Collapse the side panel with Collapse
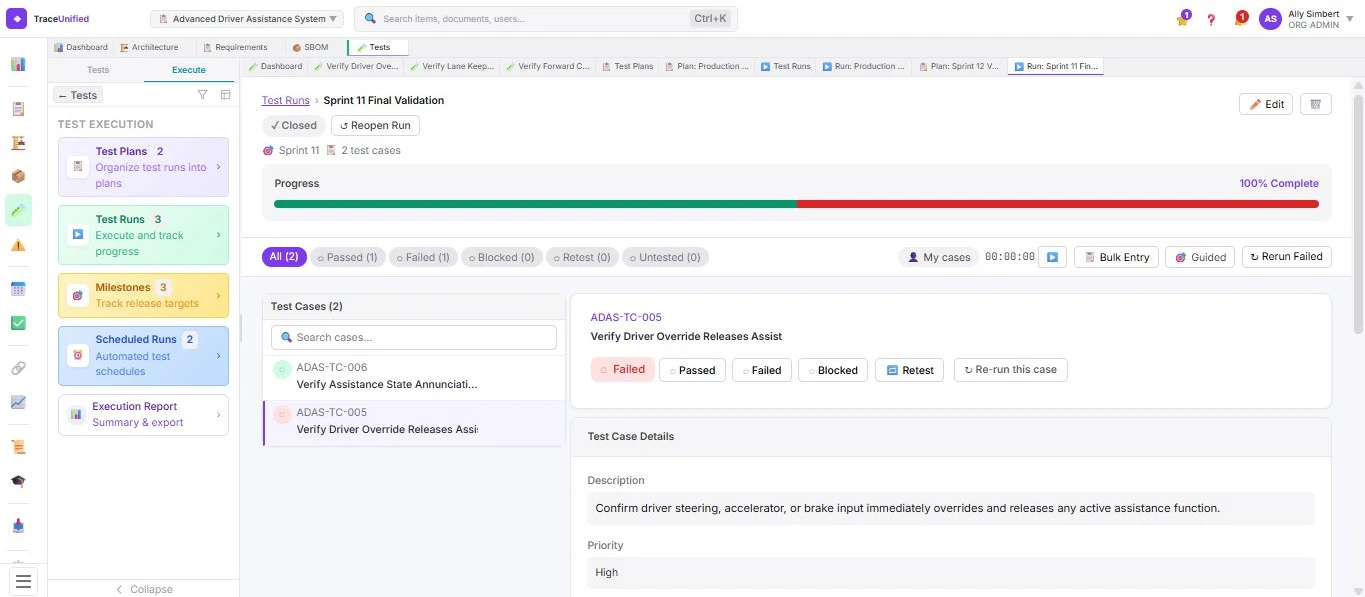Viewport: 1365px width, 597px height. 144,589
